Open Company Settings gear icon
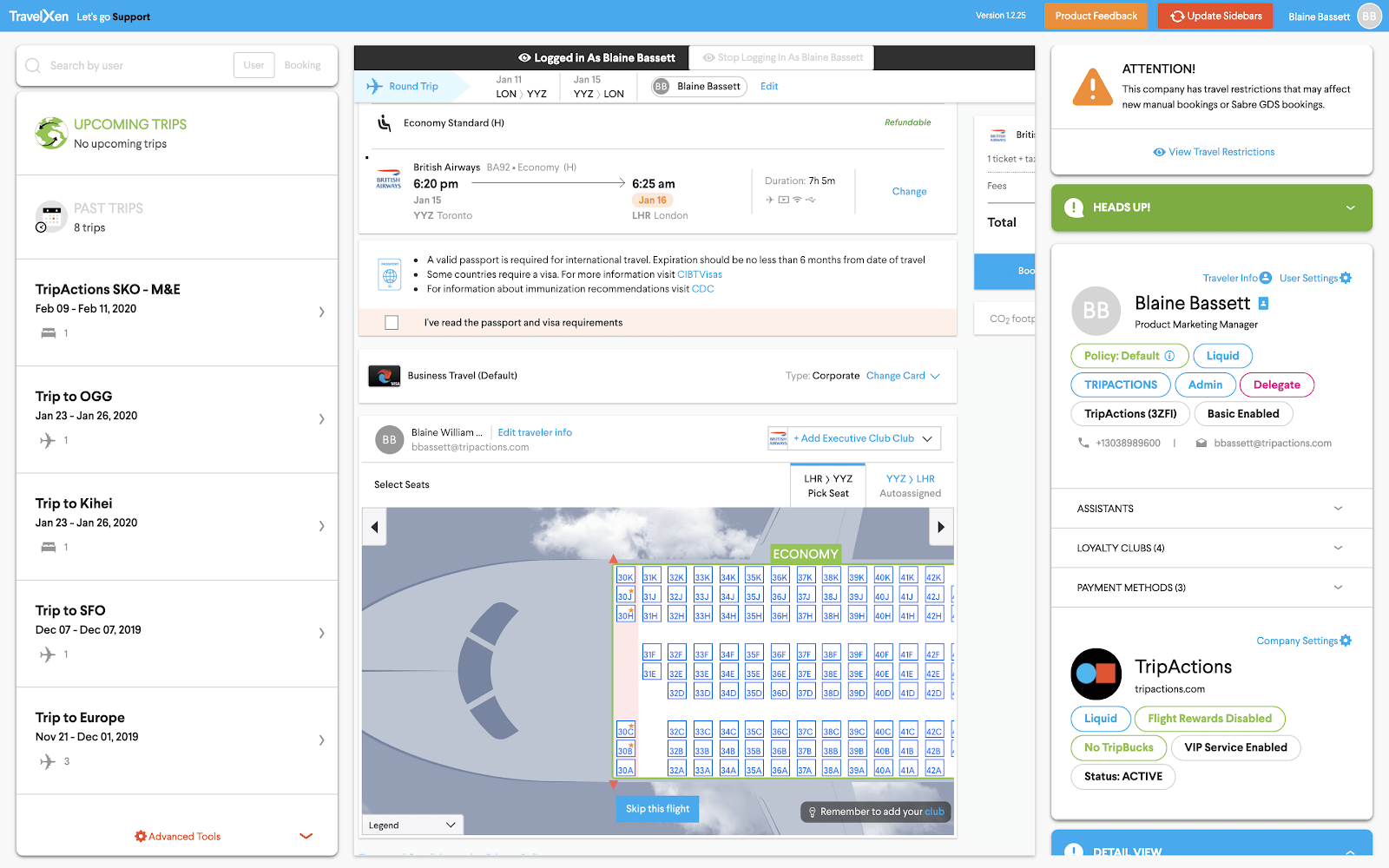 (1346, 641)
